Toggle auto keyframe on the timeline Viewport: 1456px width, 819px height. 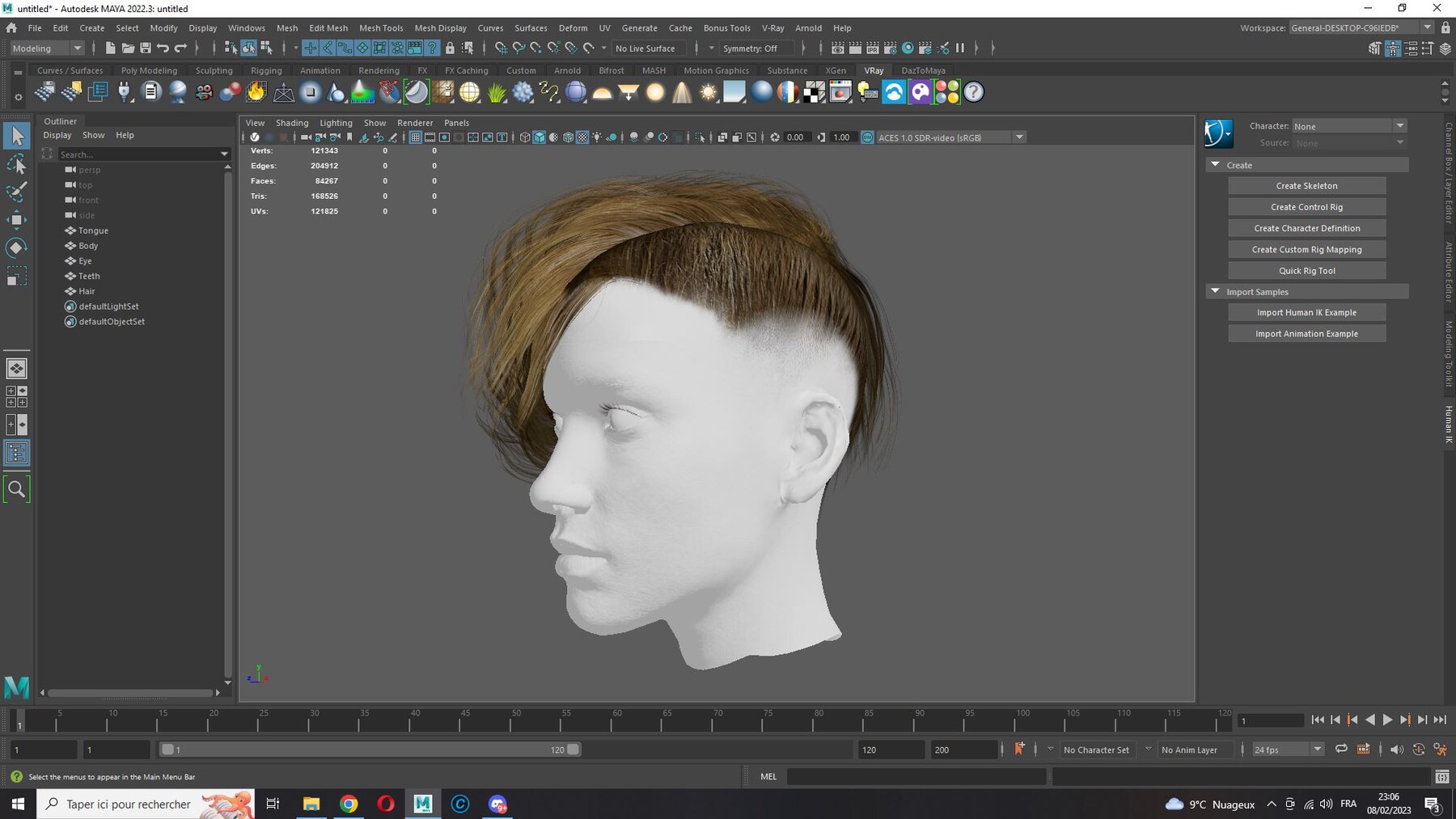point(1418,749)
